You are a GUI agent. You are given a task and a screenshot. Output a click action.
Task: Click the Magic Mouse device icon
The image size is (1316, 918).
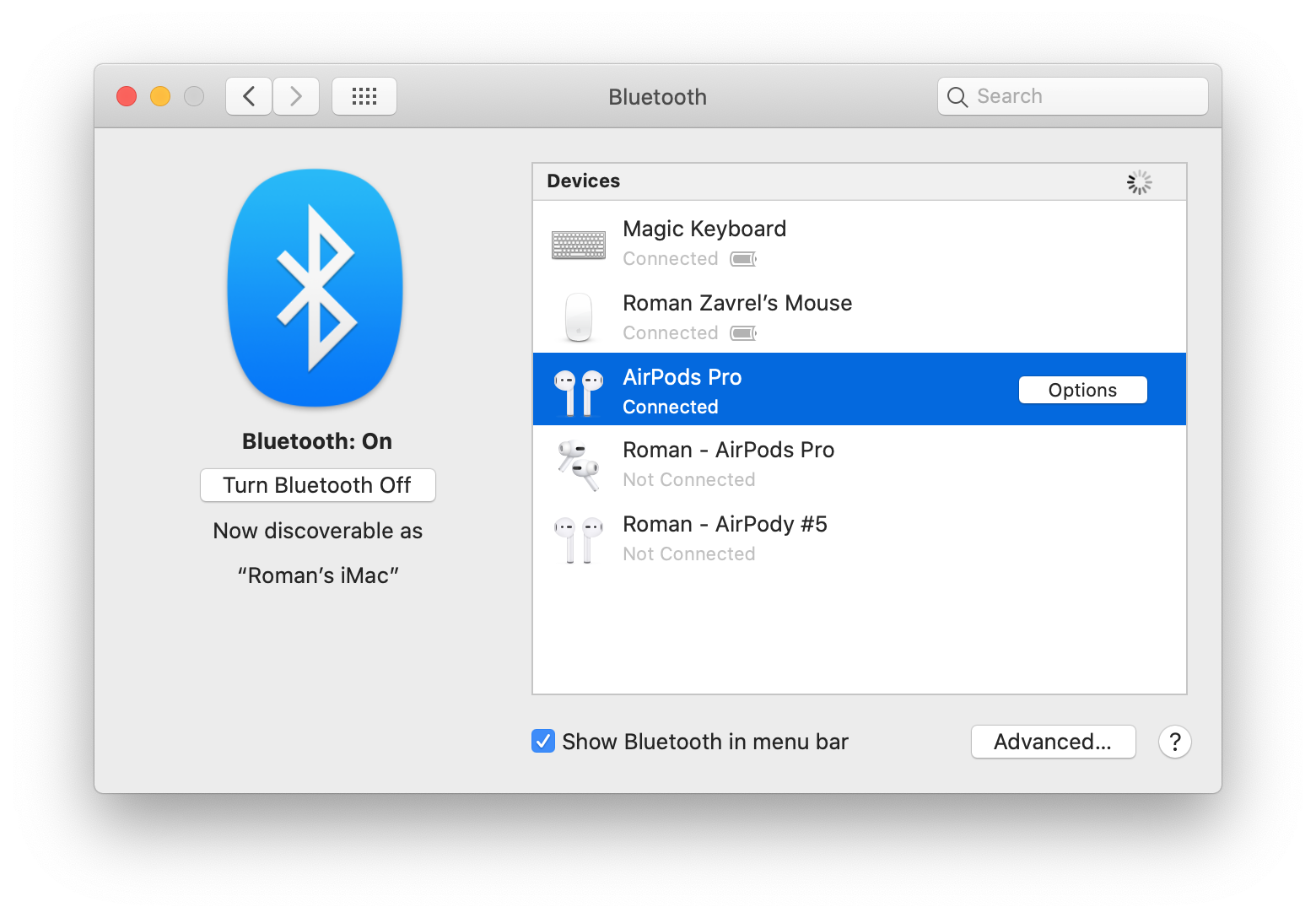[x=579, y=318]
